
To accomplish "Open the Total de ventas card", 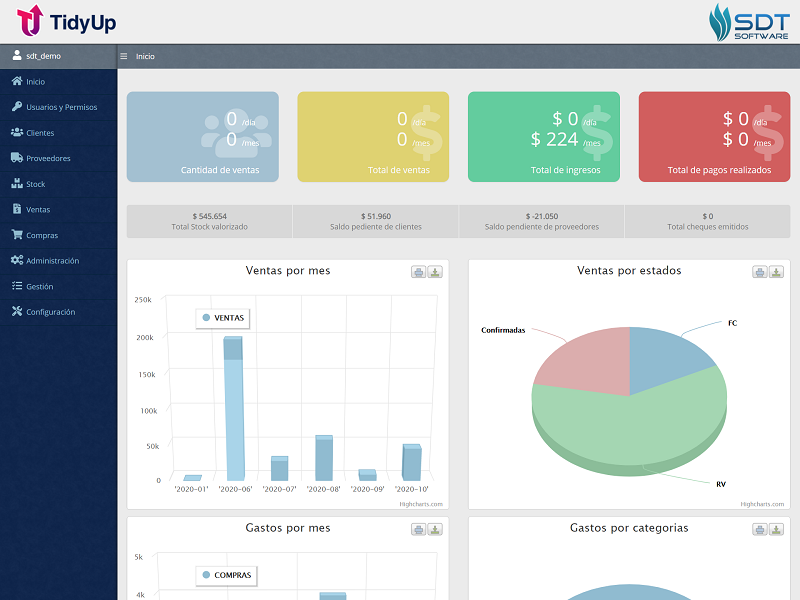I will (373, 137).
